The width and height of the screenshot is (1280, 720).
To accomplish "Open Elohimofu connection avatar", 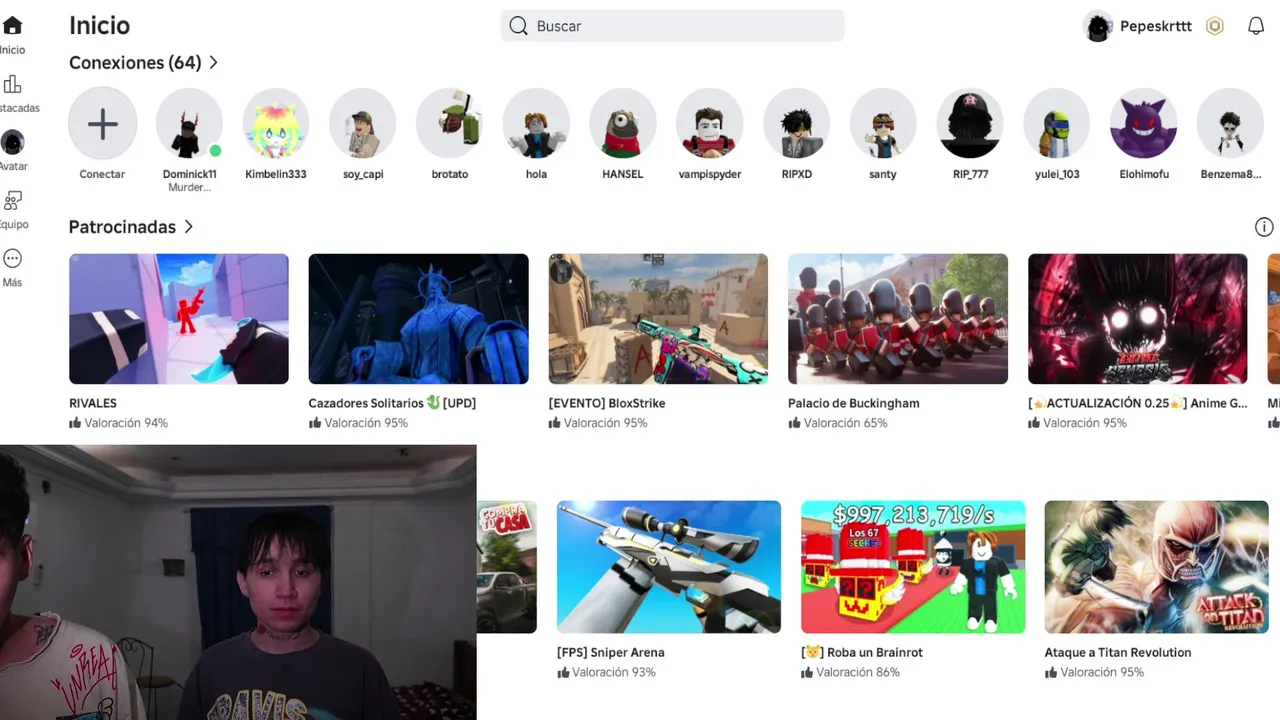I will tap(1144, 124).
